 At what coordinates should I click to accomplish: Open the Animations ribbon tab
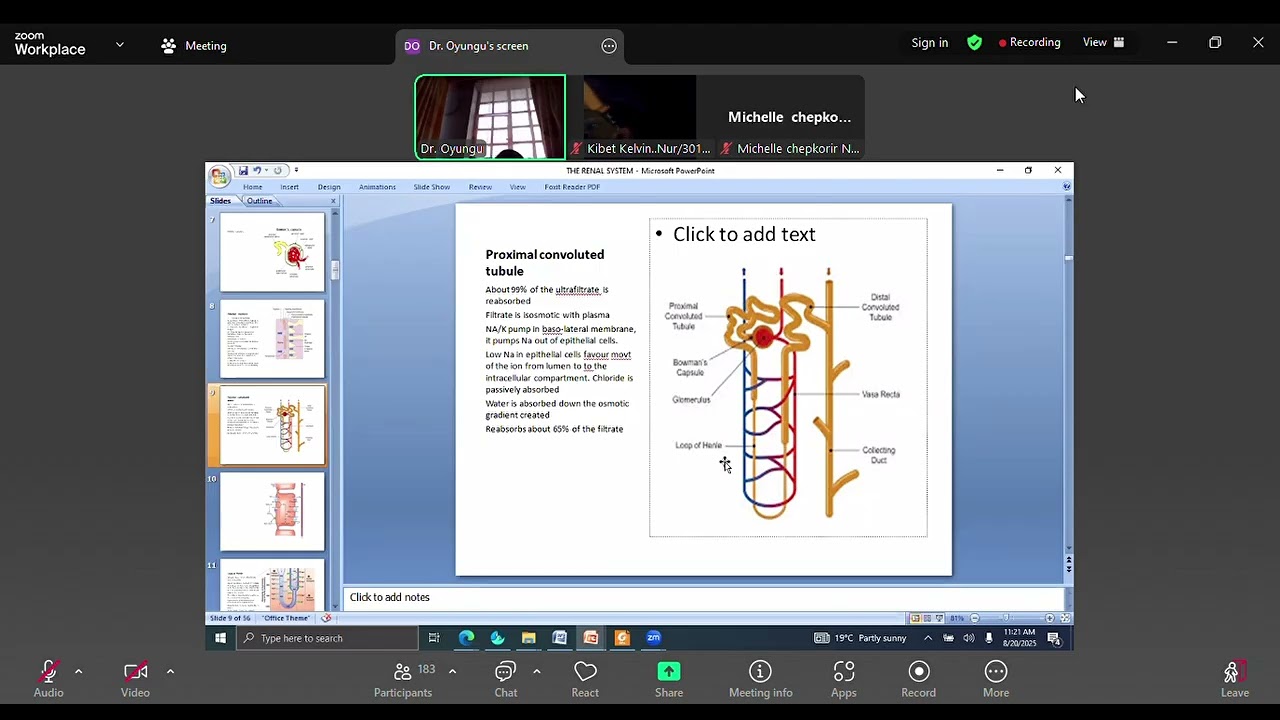pyautogui.click(x=377, y=187)
